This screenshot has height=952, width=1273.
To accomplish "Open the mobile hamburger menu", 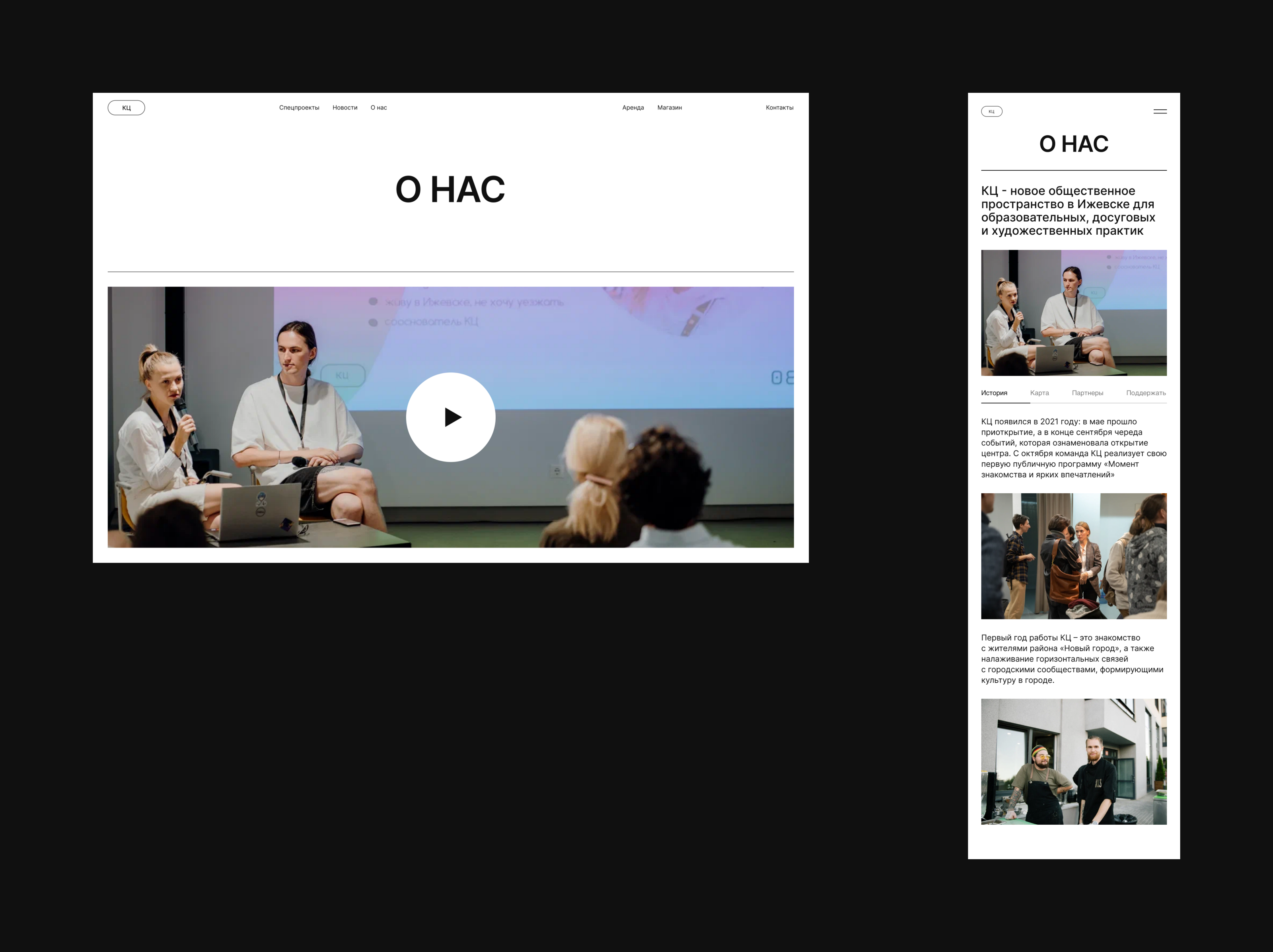I will pos(1160,111).
